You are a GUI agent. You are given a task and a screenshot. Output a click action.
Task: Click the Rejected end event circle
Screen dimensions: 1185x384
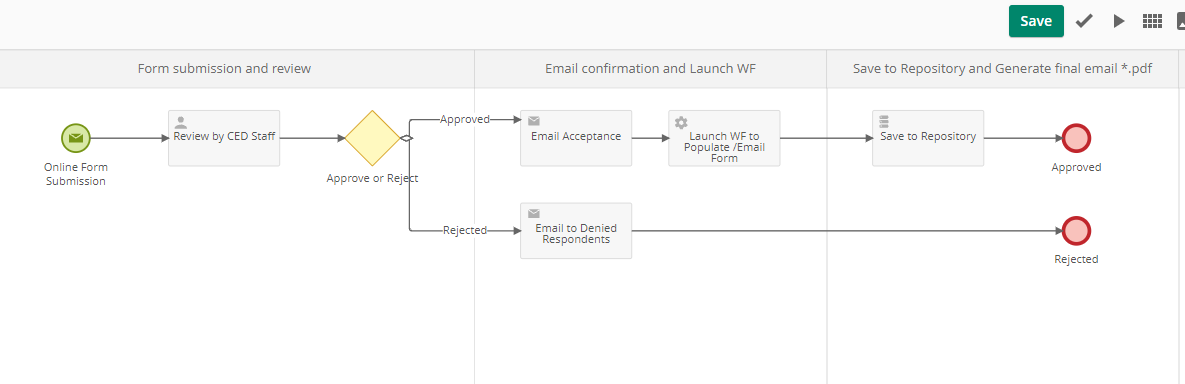click(x=1076, y=231)
